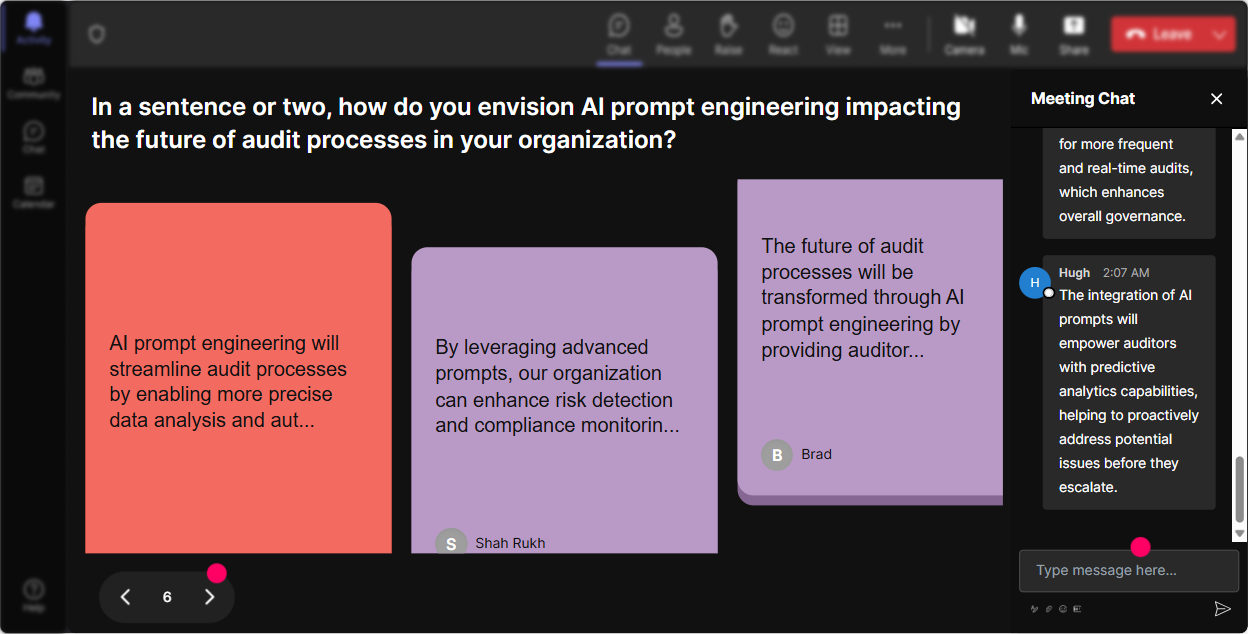The height and width of the screenshot is (634, 1248).
Task: Open the Activity feed in sidebar
Action: 33,28
